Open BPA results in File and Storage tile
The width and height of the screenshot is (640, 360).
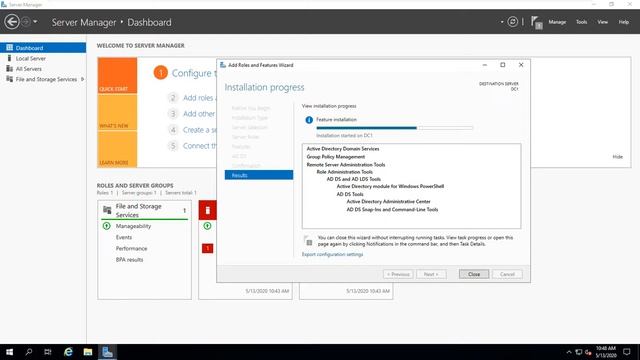pyautogui.click(x=129, y=260)
